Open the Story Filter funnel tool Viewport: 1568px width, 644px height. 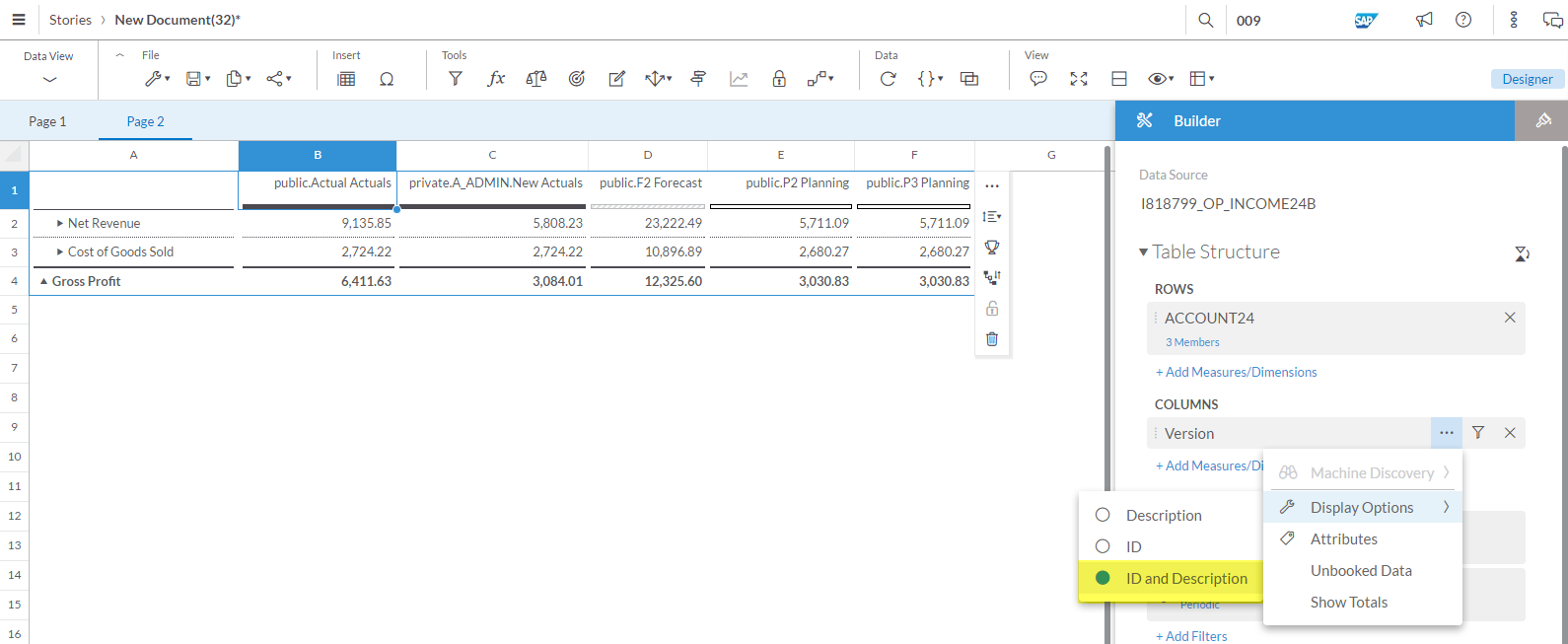(x=455, y=79)
